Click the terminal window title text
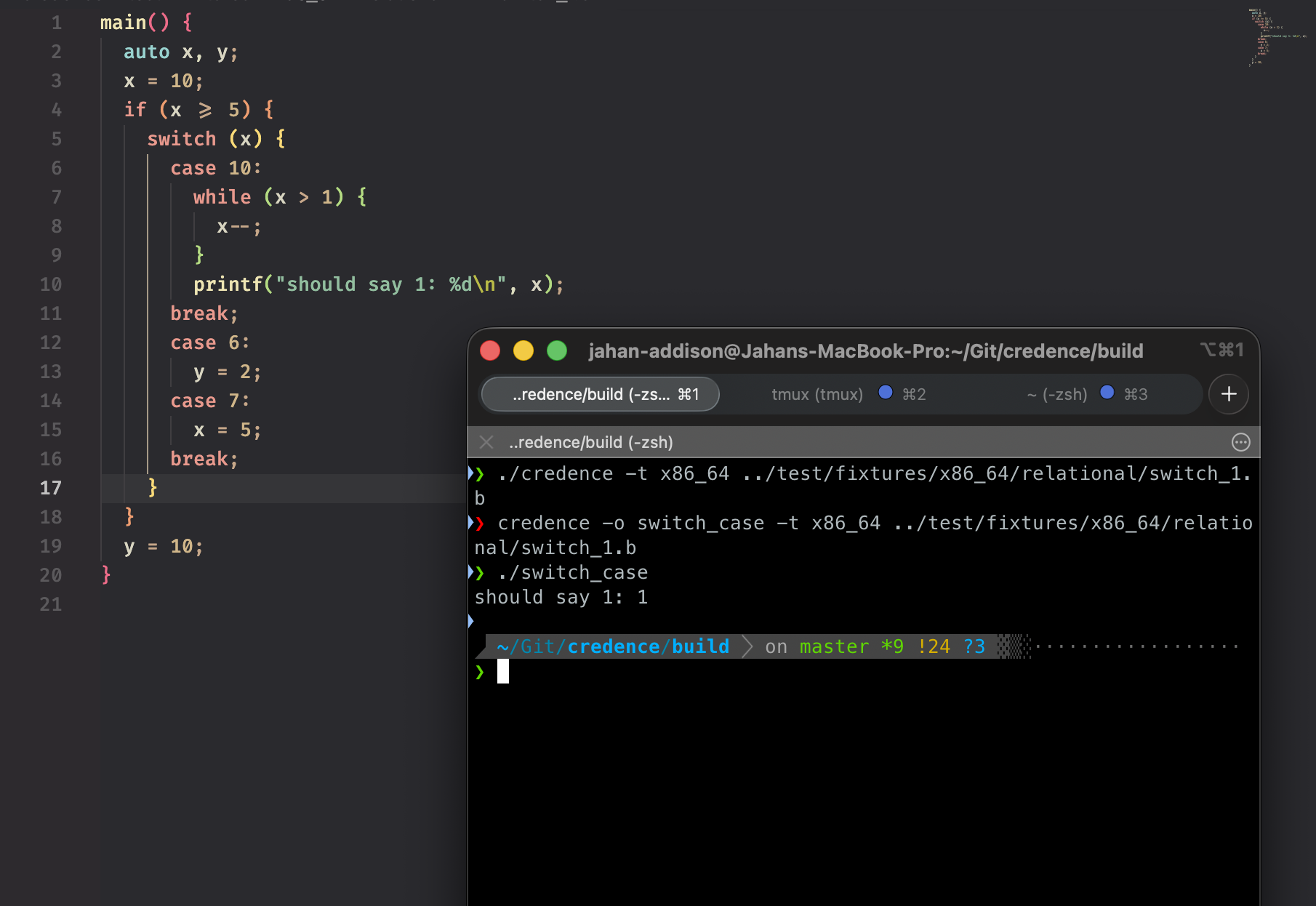The image size is (1316, 906). [x=865, y=351]
